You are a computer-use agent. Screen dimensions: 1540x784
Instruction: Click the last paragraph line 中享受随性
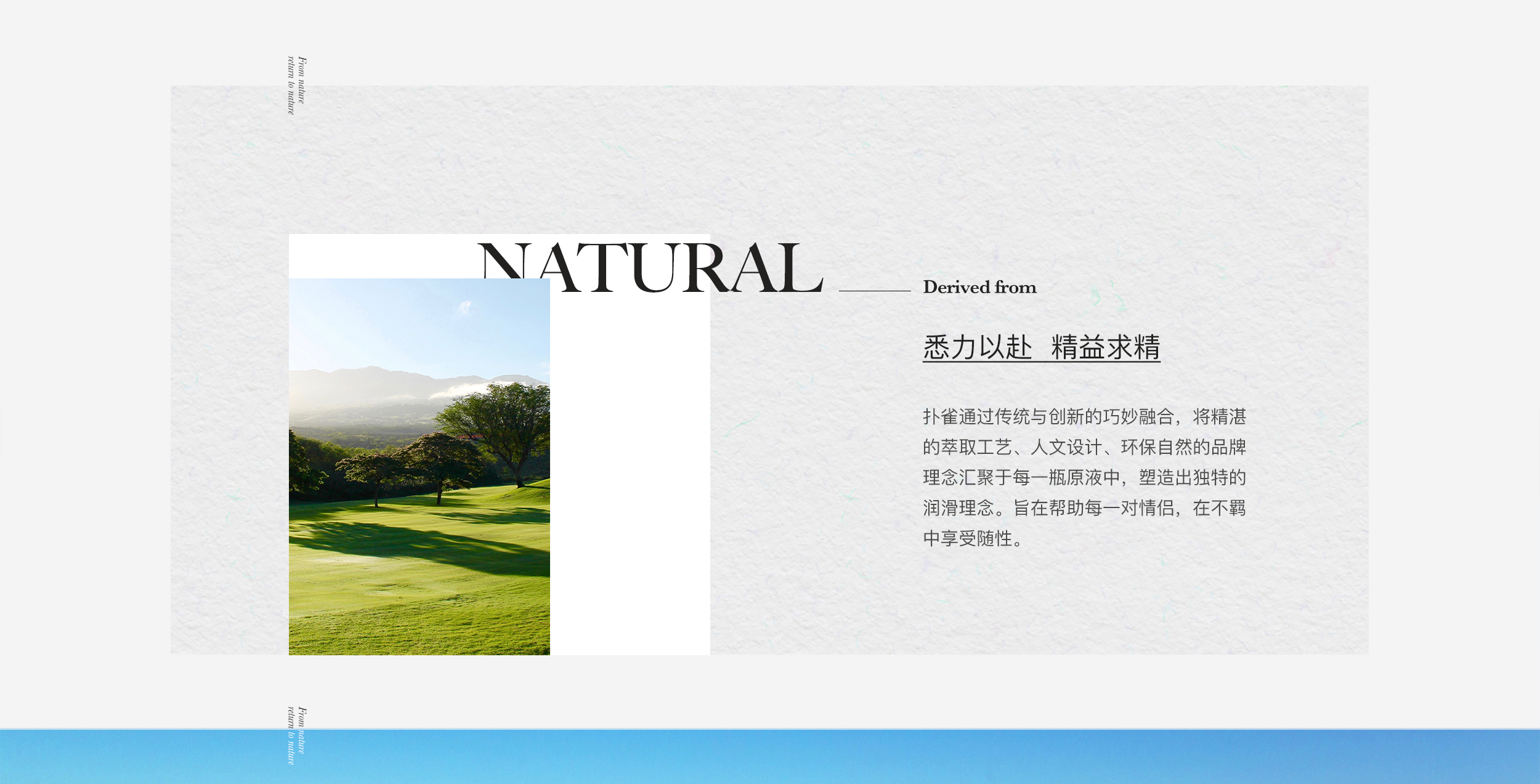pos(973,539)
